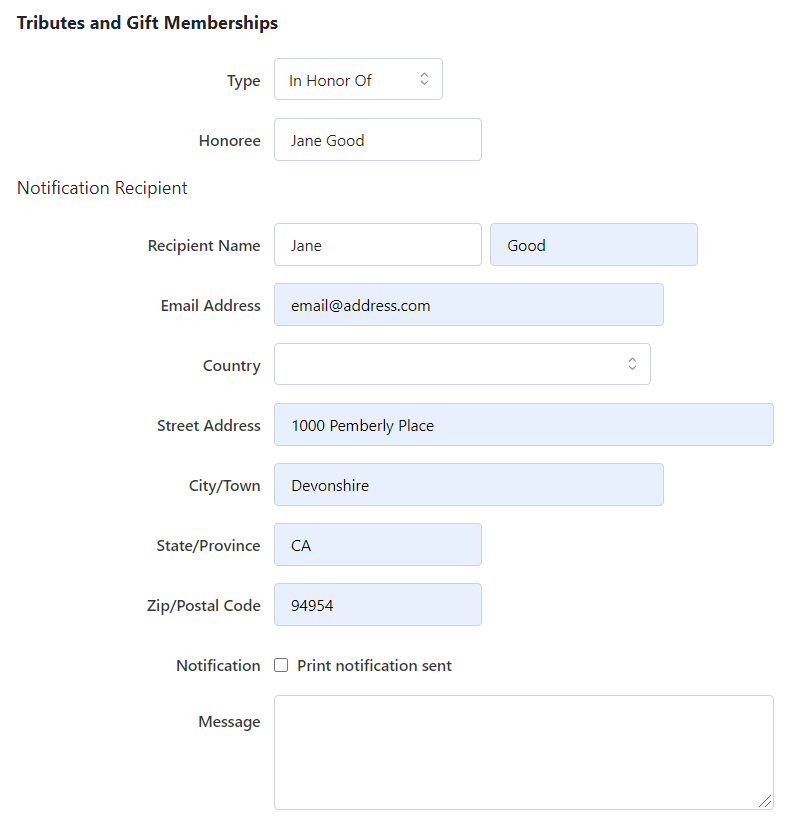
Task: Focus the Email Address input field
Action: tap(469, 304)
